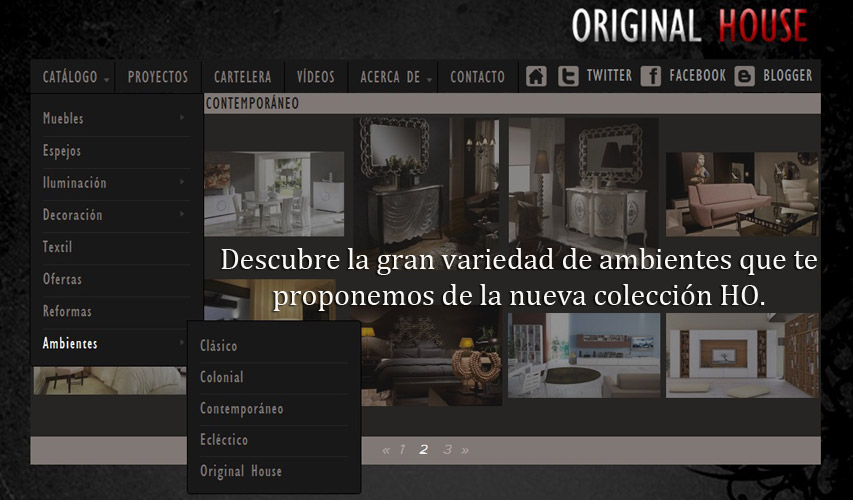Expand the Ambientes submenu arrow
Screen dimensions: 853x500
point(182,342)
